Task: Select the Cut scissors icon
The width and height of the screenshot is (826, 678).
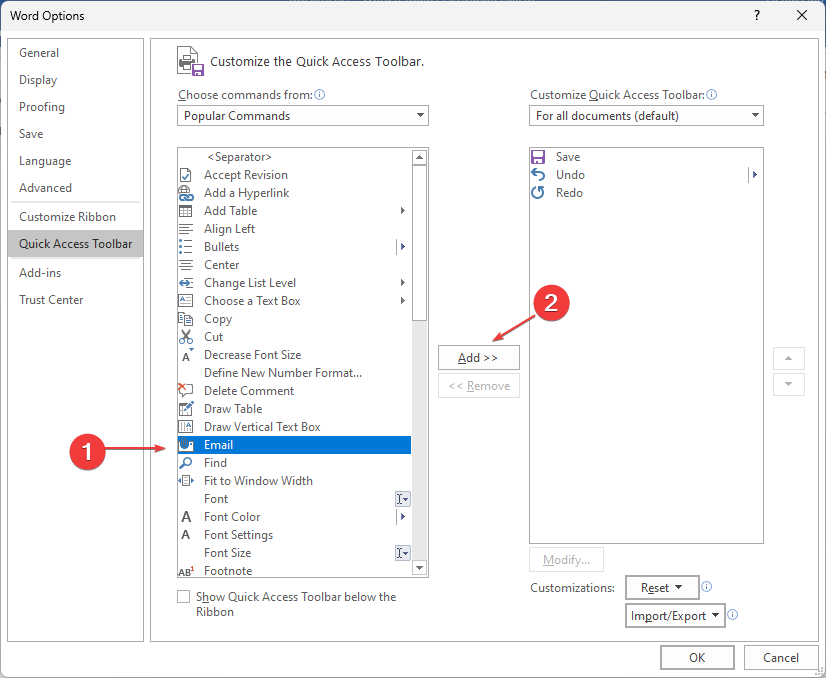Action: (185, 337)
